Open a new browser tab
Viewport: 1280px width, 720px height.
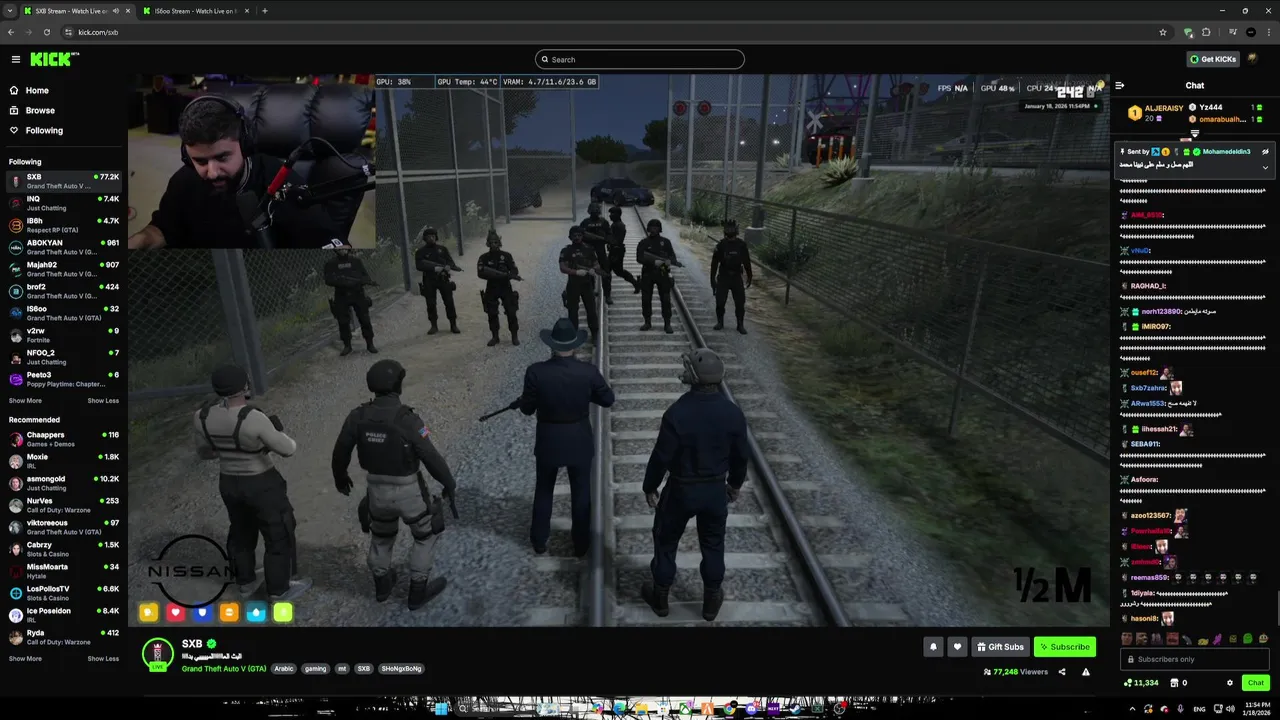pyautogui.click(x=264, y=11)
